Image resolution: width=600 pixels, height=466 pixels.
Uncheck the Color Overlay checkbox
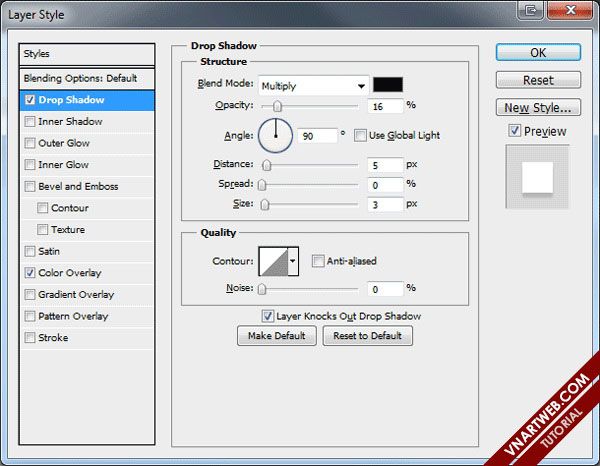pyautogui.click(x=31, y=273)
